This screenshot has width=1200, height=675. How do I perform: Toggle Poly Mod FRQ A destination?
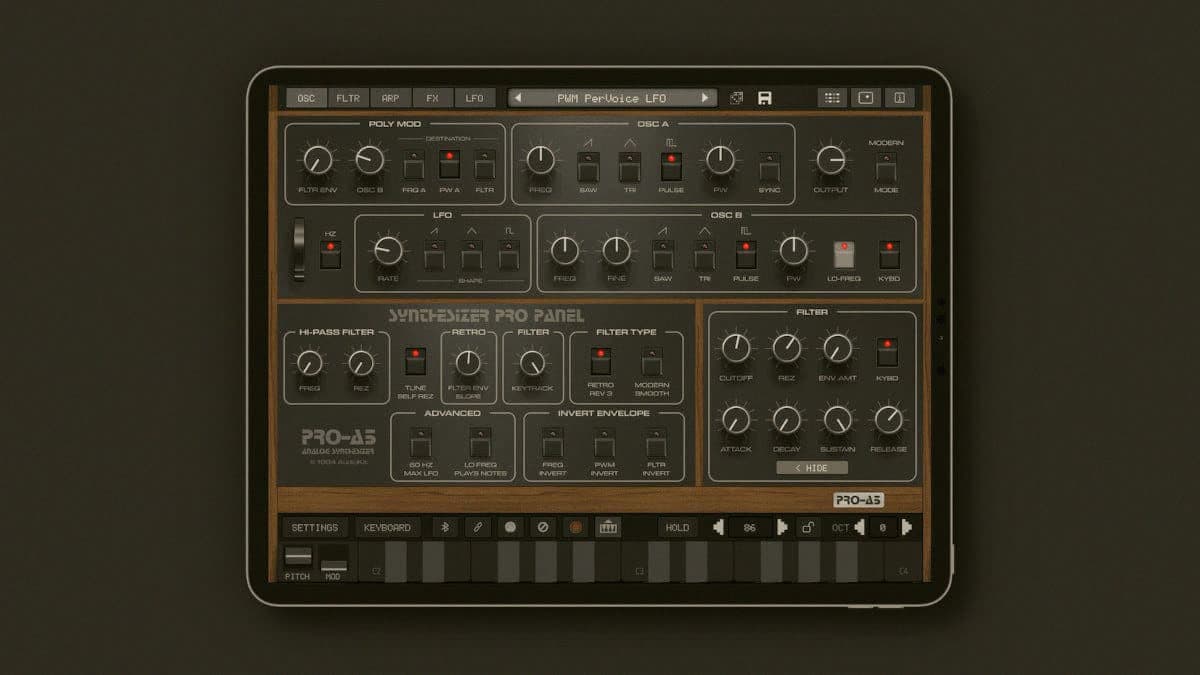coord(414,165)
